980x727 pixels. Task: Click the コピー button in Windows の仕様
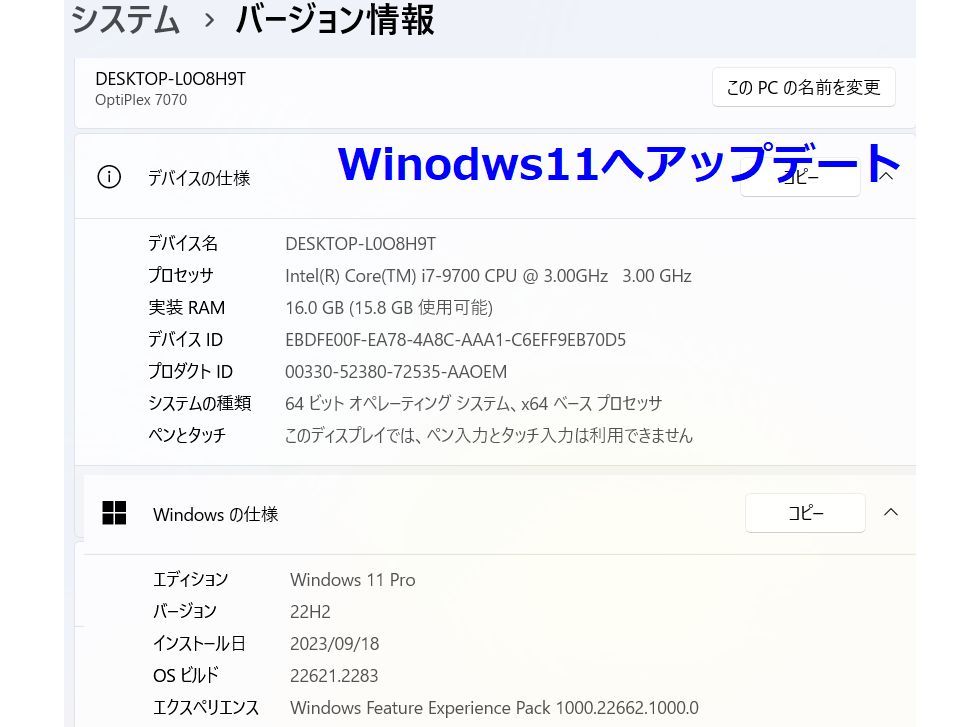coord(805,513)
